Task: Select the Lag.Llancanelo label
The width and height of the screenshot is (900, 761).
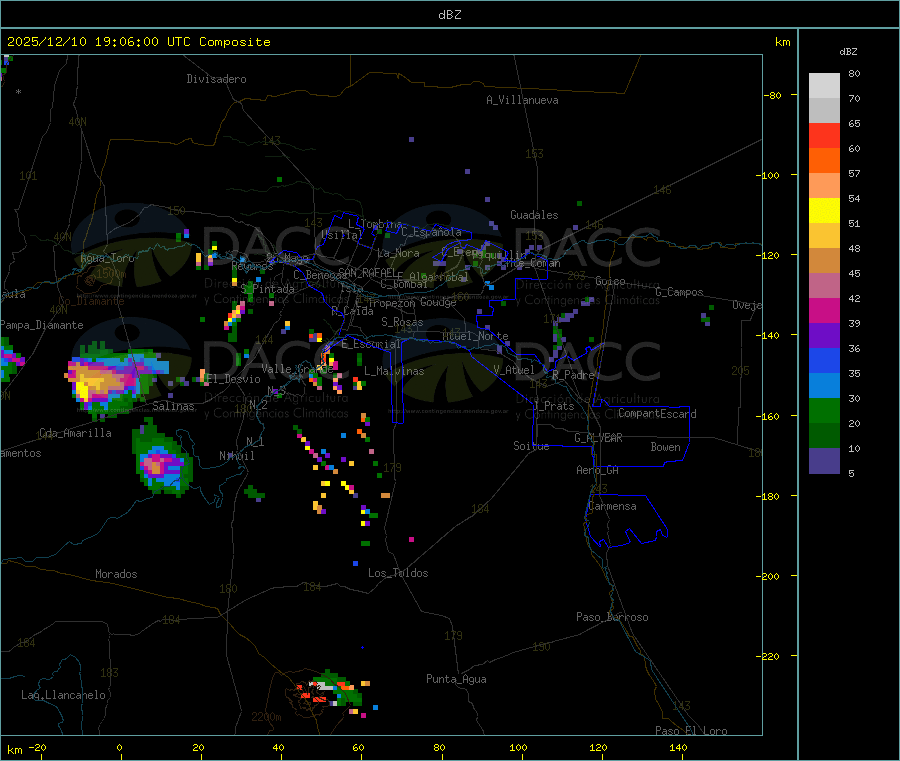Action: click(x=63, y=695)
